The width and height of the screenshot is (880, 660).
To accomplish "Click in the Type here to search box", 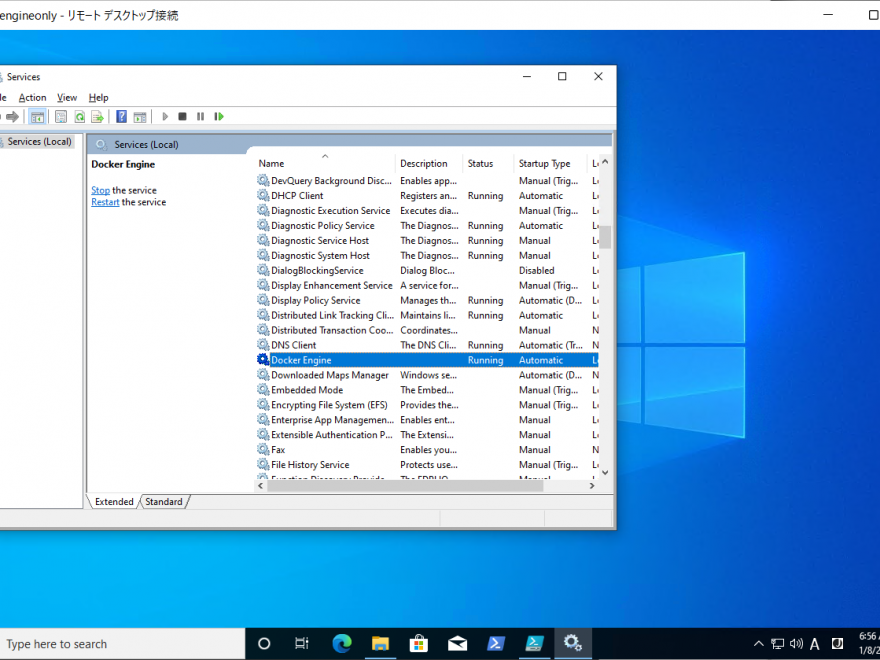I will (122, 644).
